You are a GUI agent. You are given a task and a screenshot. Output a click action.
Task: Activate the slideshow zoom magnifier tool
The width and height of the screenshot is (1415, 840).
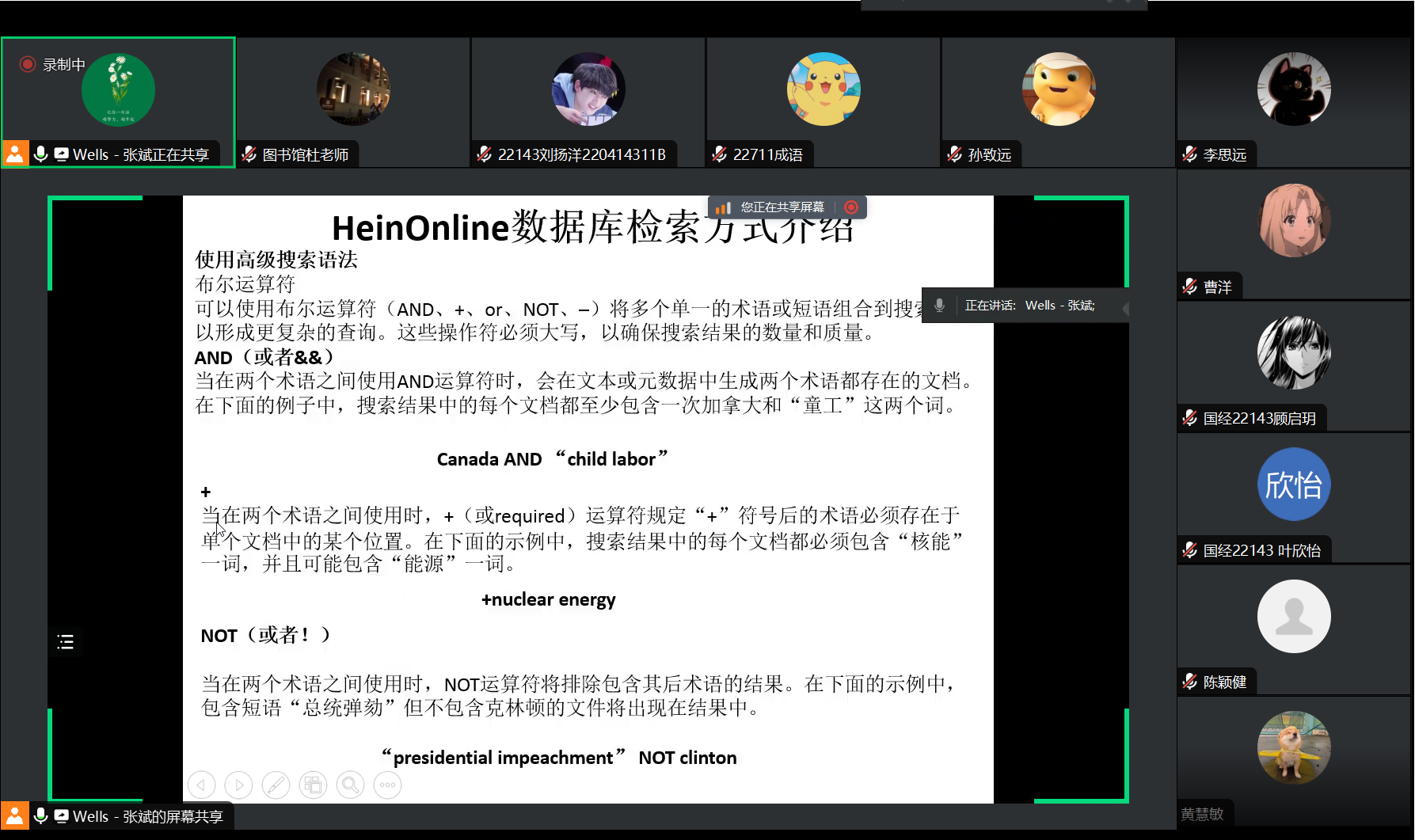click(x=350, y=785)
